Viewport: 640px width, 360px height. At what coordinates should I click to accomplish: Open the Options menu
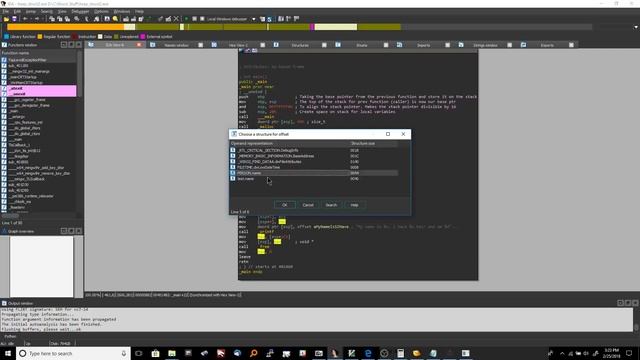tap(101, 11)
